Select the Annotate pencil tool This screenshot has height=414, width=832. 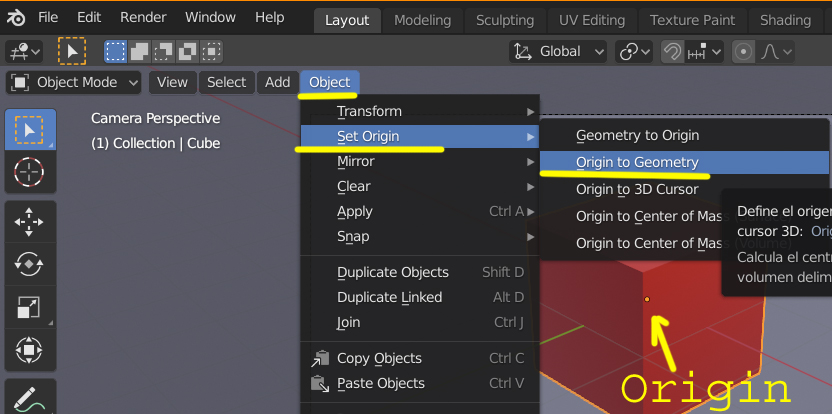[28, 396]
